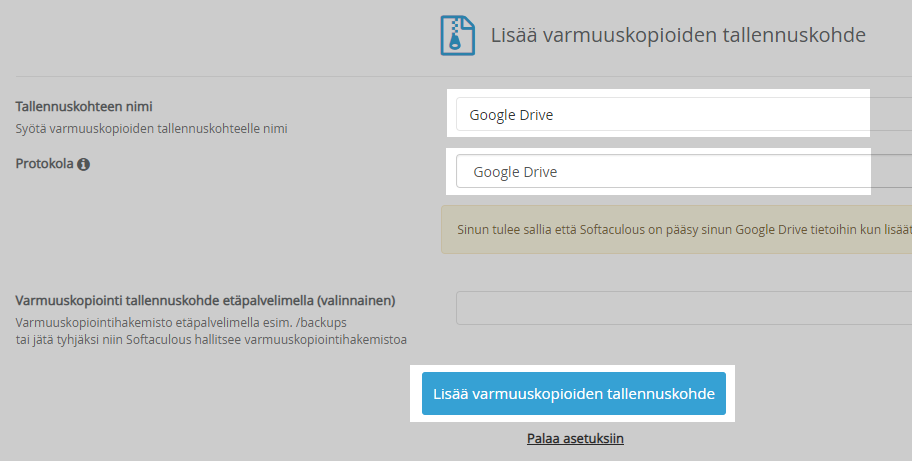Click the Lisää varmuuskopioiden tallennuskohde button
The height and width of the screenshot is (461, 912).
coord(573,394)
